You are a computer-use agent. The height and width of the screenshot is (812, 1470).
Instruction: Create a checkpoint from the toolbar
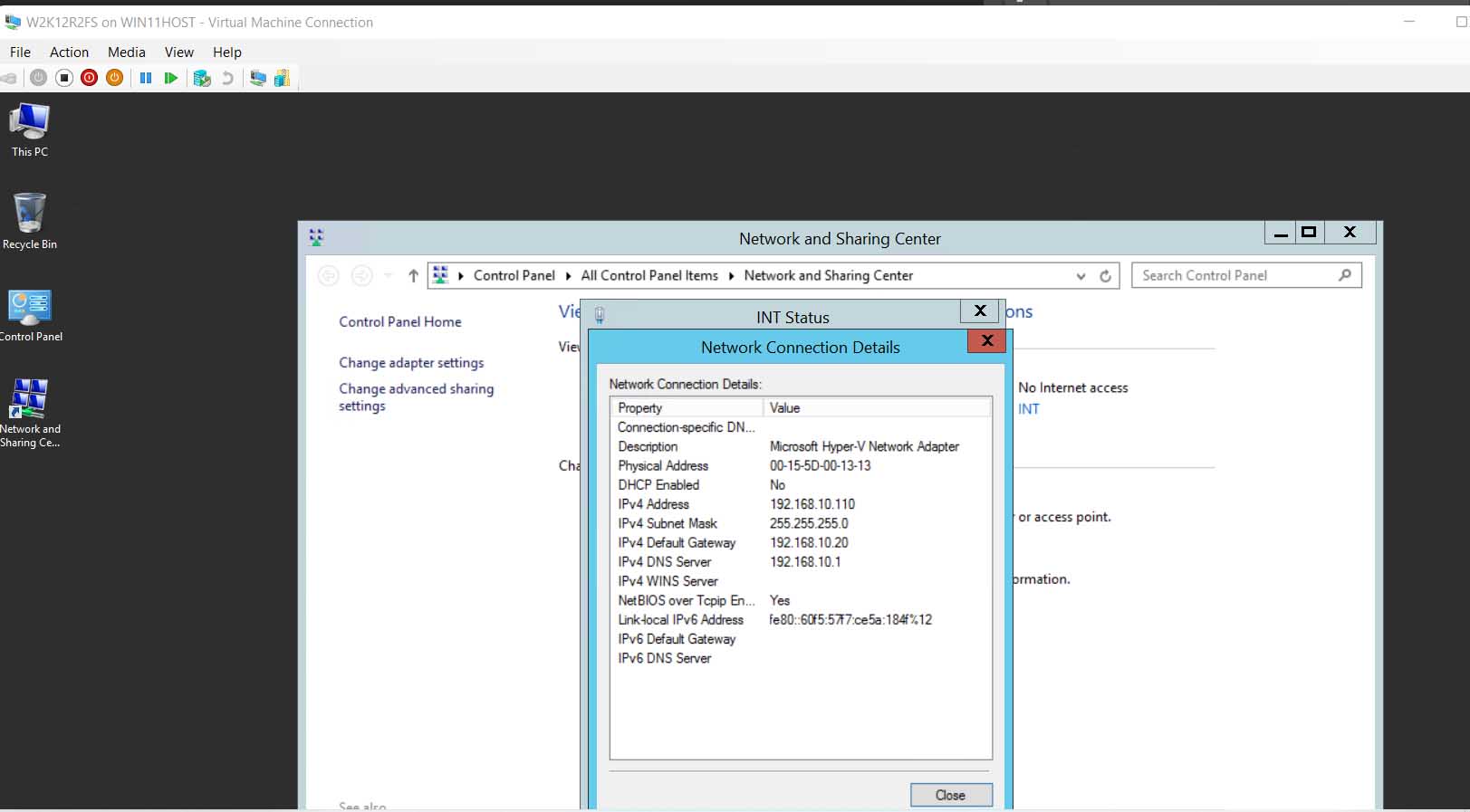(x=202, y=78)
